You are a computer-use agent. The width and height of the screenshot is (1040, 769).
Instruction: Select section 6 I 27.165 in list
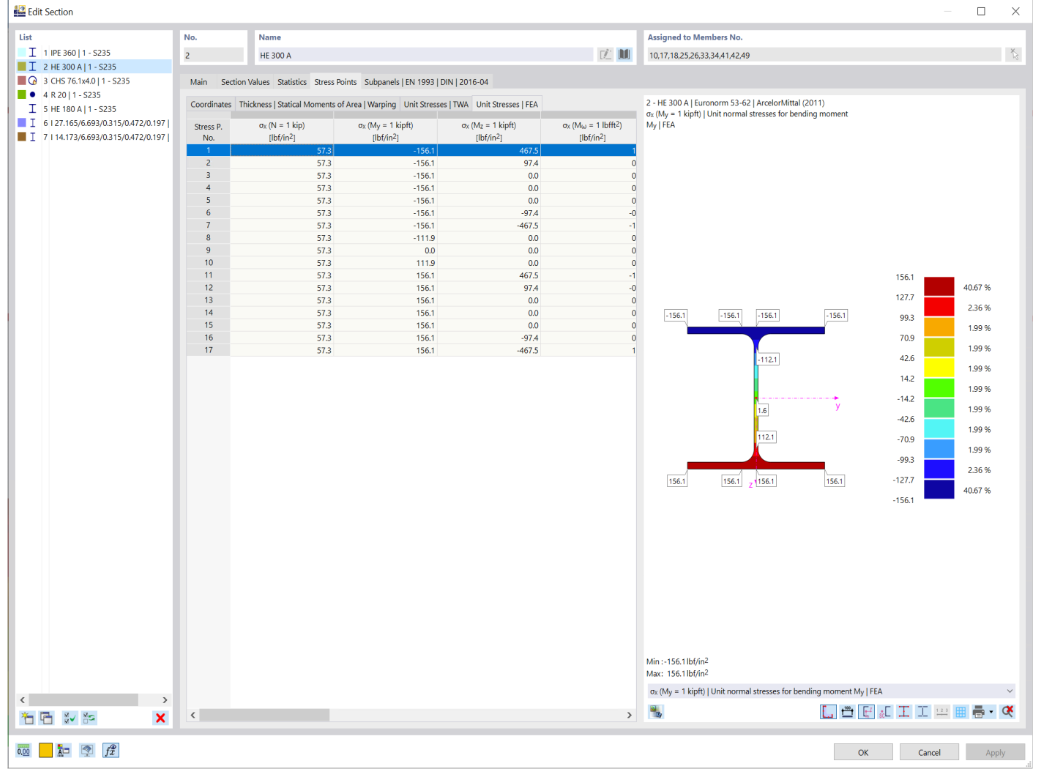click(x=94, y=123)
